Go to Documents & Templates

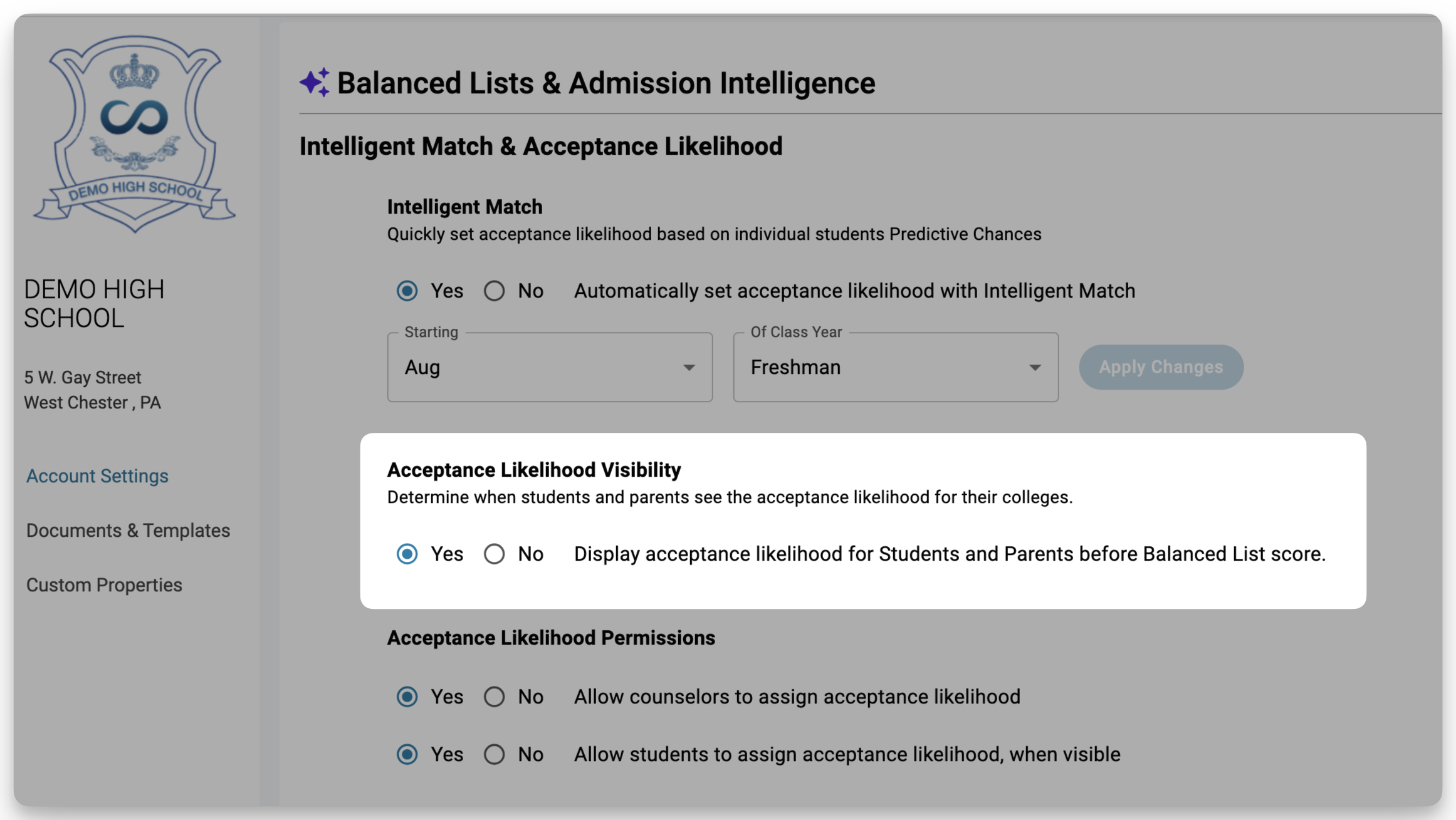[128, 531]
